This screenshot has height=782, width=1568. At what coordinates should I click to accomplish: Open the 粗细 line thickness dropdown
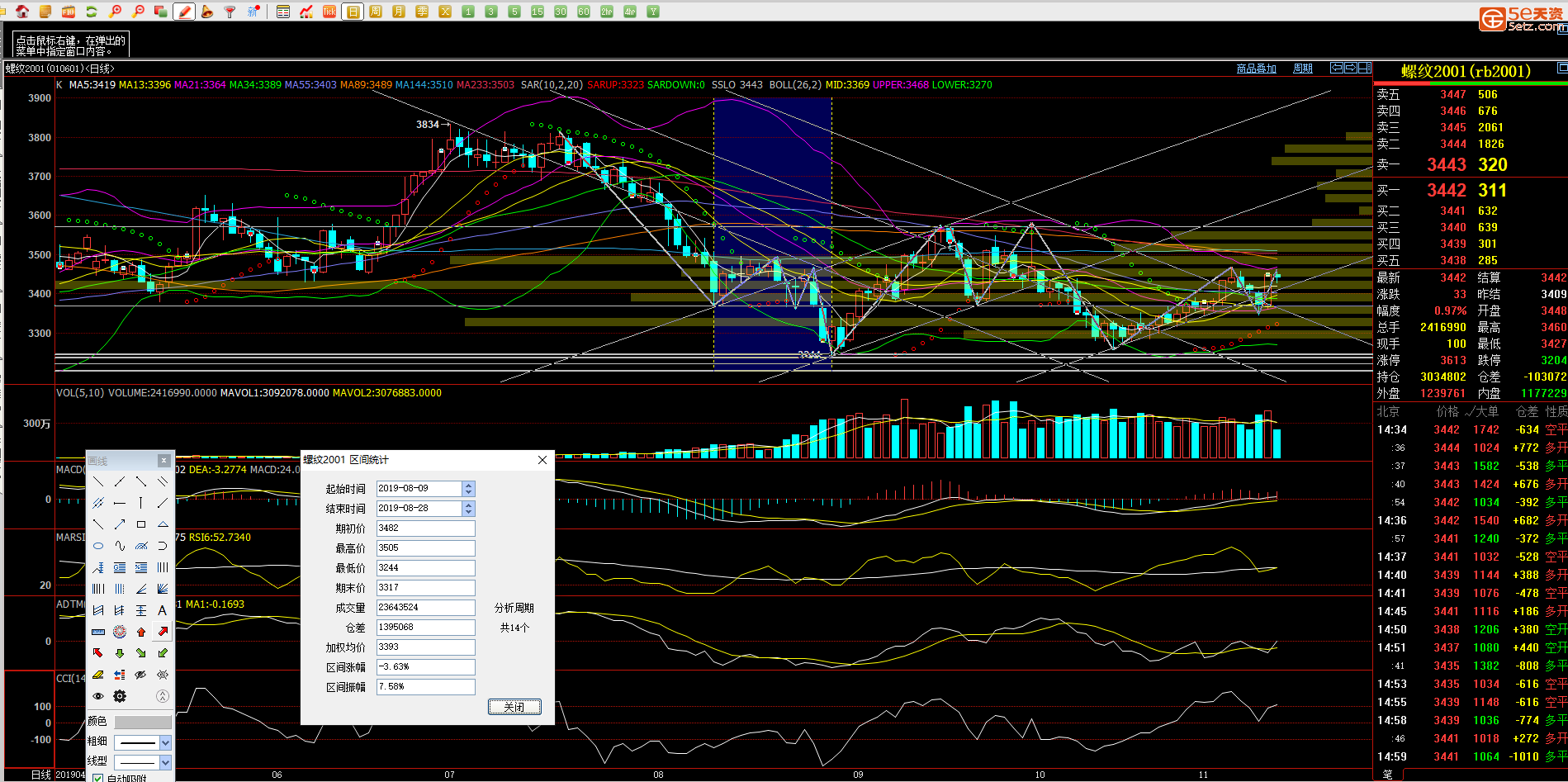165,742
